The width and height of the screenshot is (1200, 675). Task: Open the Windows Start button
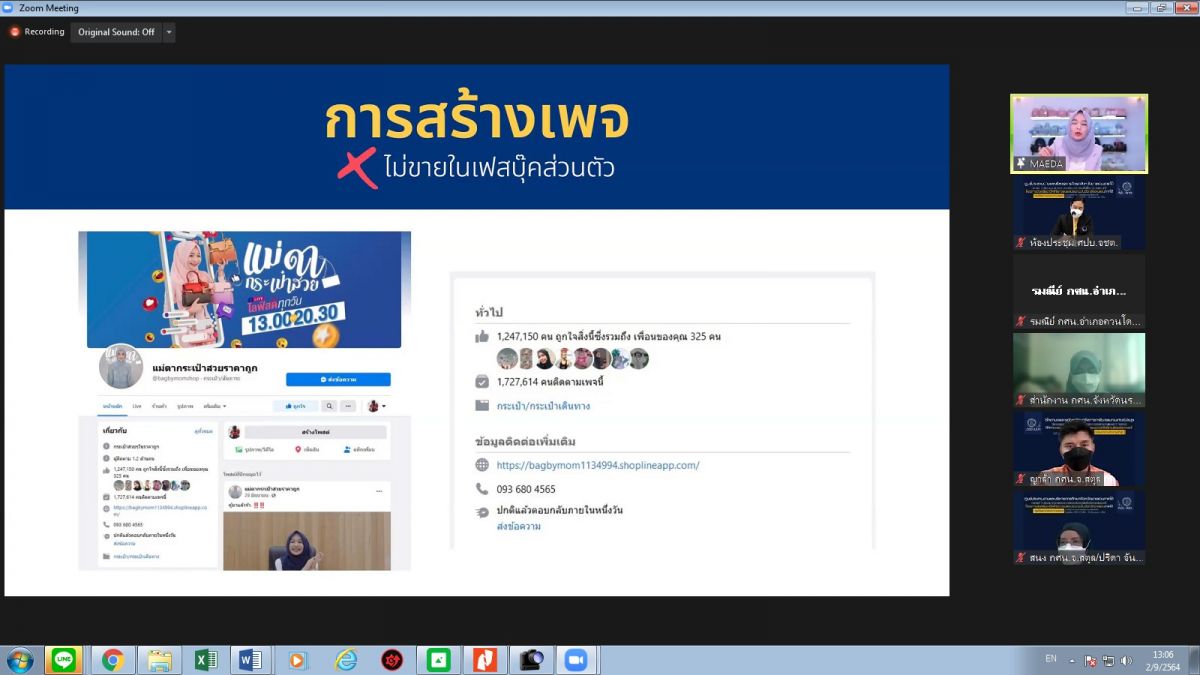[20, 660]
